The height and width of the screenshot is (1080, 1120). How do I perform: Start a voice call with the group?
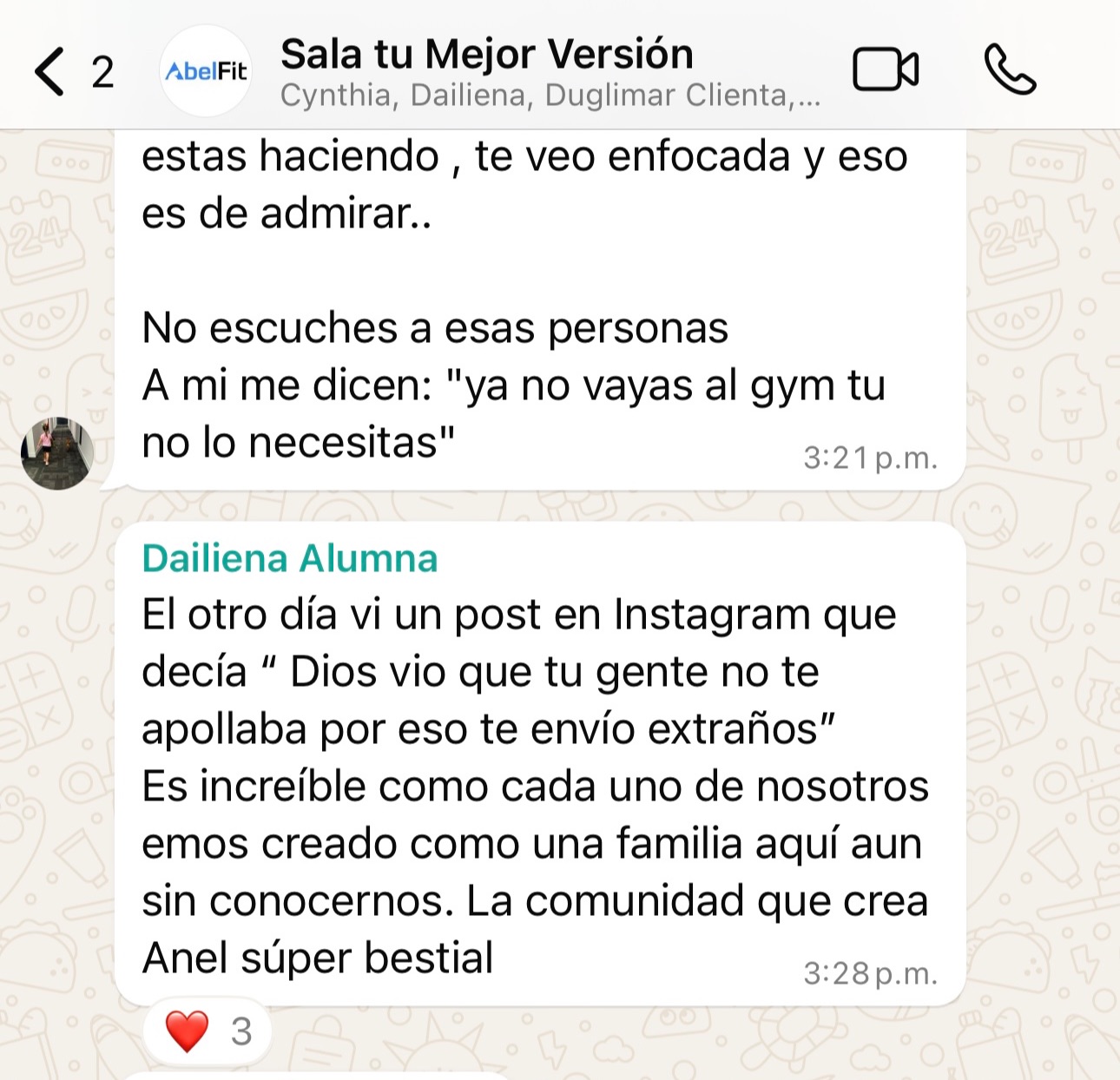1010,69
